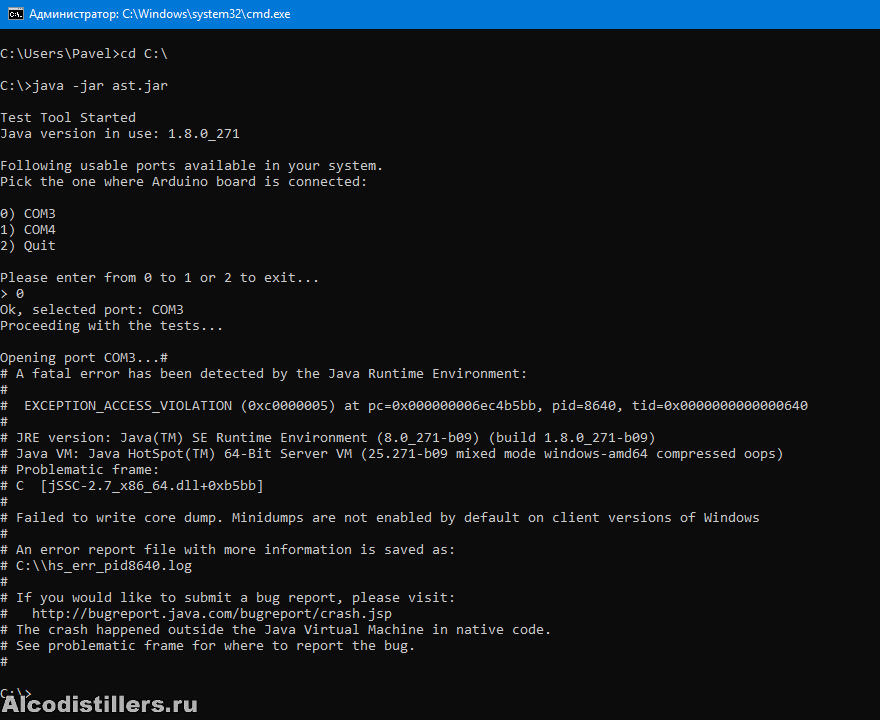Click 'Please enter from 0 to 1' prompt
880x720 pixels.
click(x=159, y=278)
